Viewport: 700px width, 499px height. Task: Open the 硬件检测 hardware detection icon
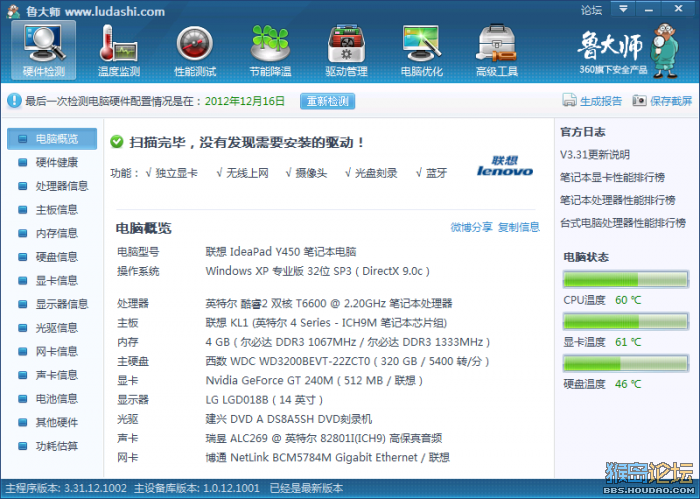(44, 50)
